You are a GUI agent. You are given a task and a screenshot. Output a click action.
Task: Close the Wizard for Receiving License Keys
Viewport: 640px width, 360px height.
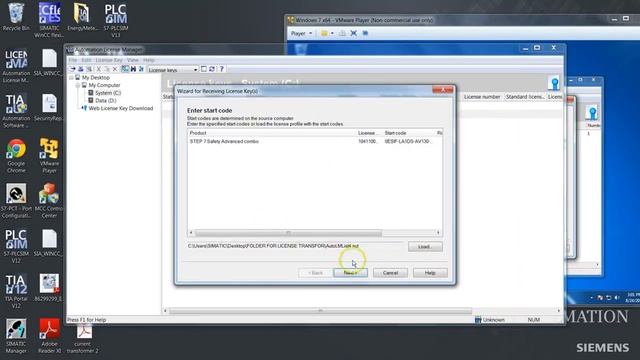click(442, 90)
